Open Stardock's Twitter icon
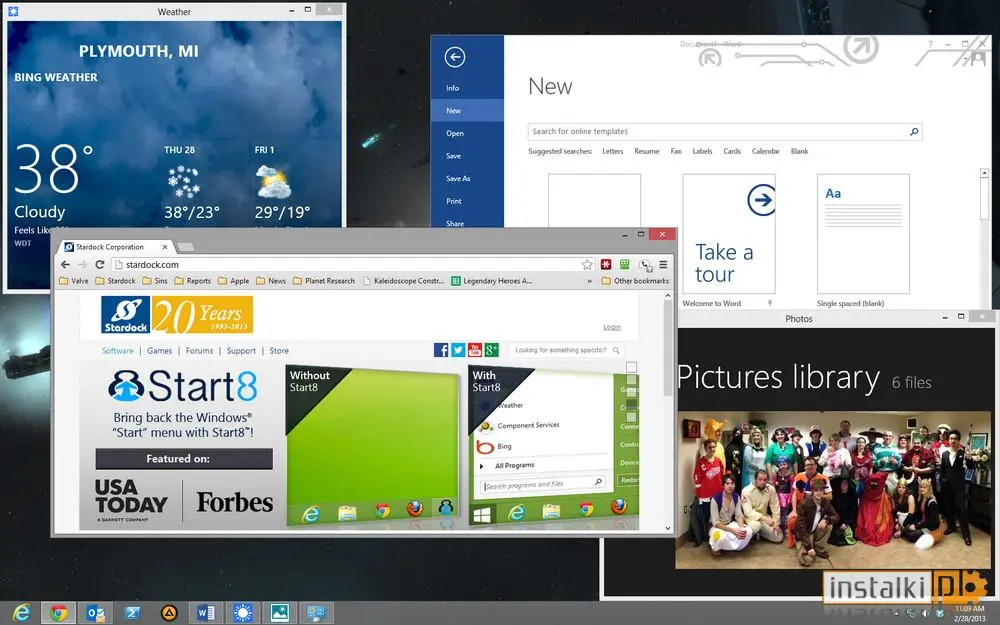This screenshot has height=625, width=1000. coord(458,349)
